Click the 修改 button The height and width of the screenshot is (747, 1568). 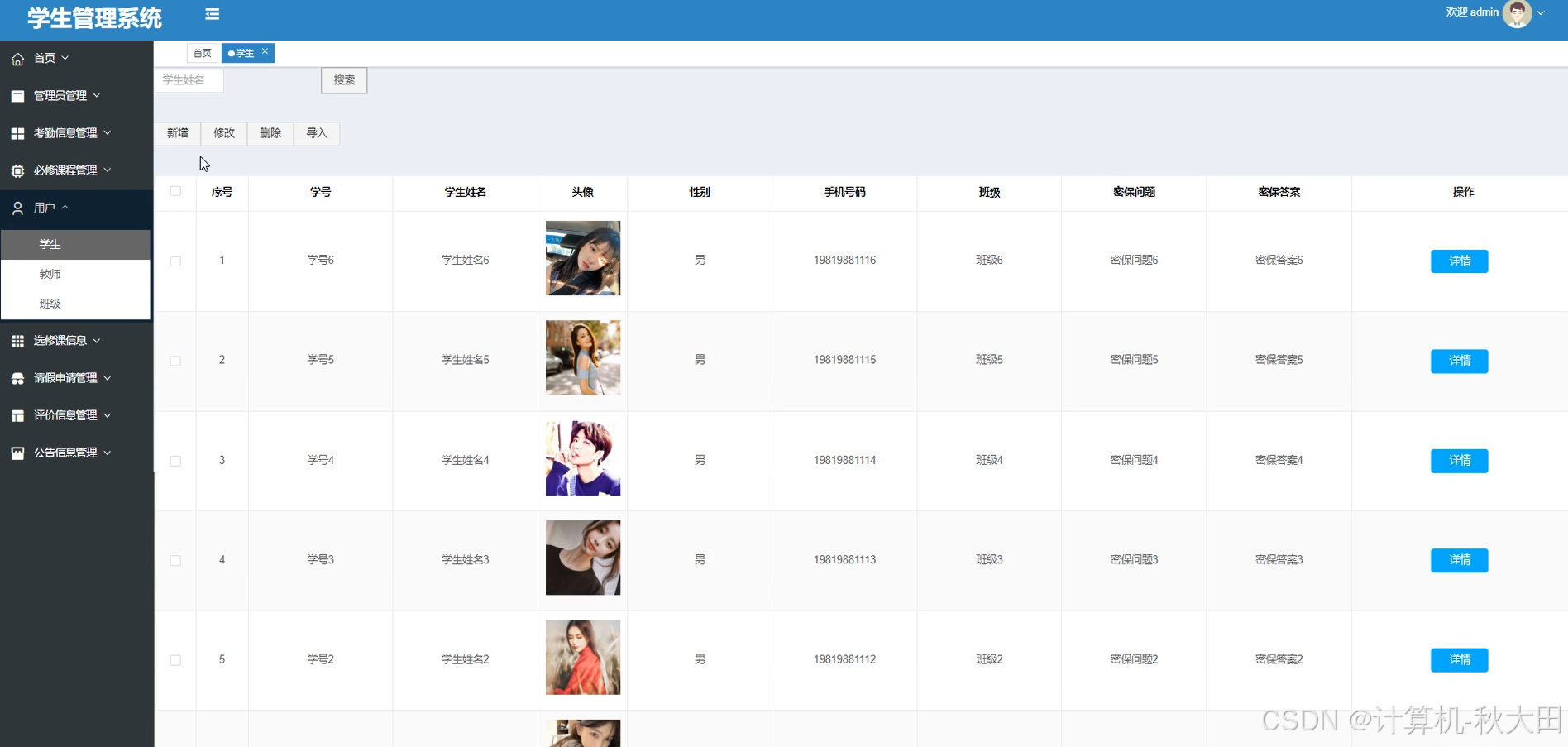coord(224,133)
